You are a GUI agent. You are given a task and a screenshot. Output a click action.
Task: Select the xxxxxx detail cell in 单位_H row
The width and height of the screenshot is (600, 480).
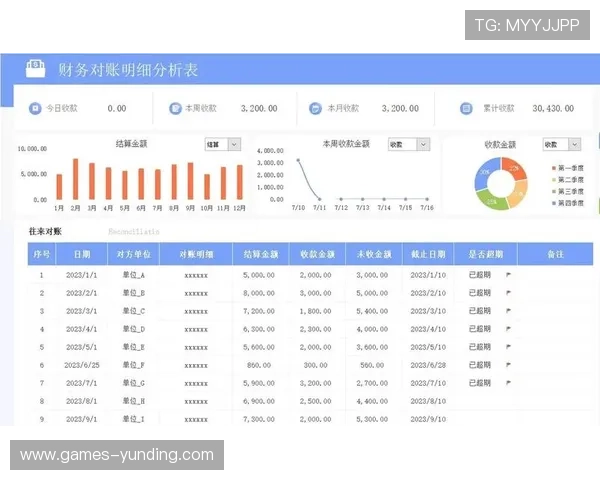(196, 401)
